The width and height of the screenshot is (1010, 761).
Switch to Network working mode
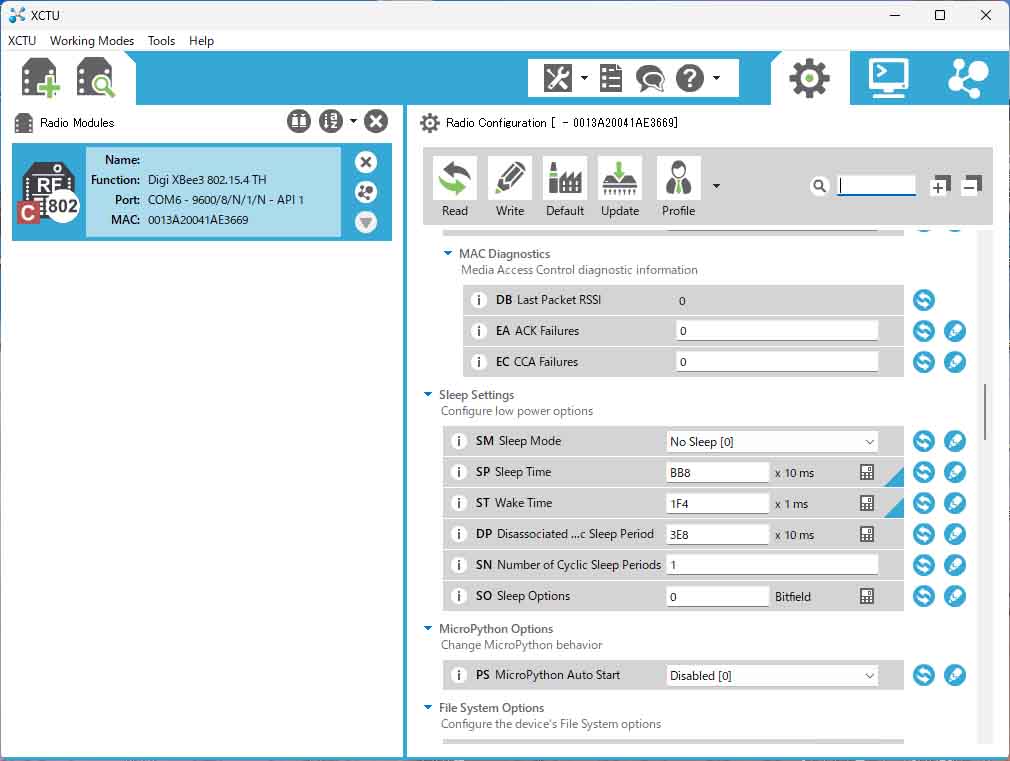click(968, 78)
